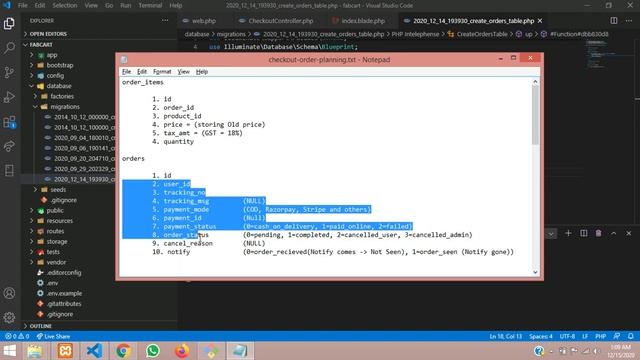Click Ln 18, Col 13 position indicator
640x360 pixels.
(x=506, y=336)
